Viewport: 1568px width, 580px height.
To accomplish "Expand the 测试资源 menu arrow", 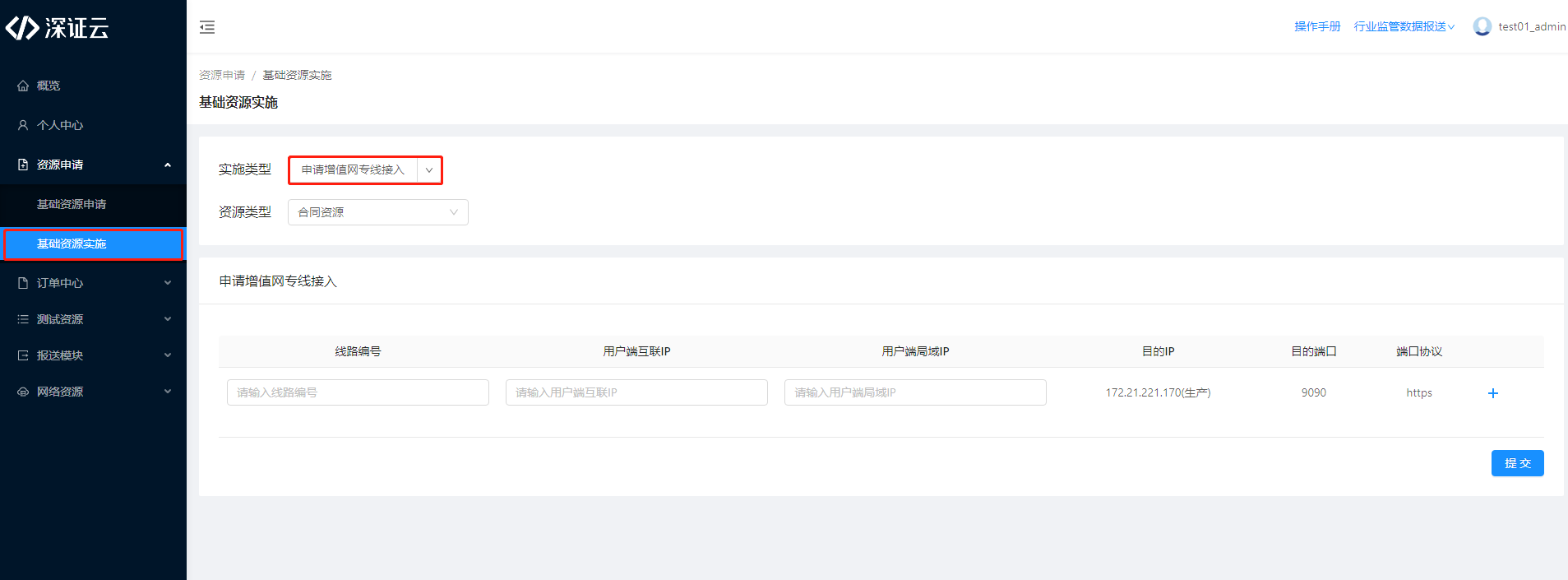I will tap(168, 319).
